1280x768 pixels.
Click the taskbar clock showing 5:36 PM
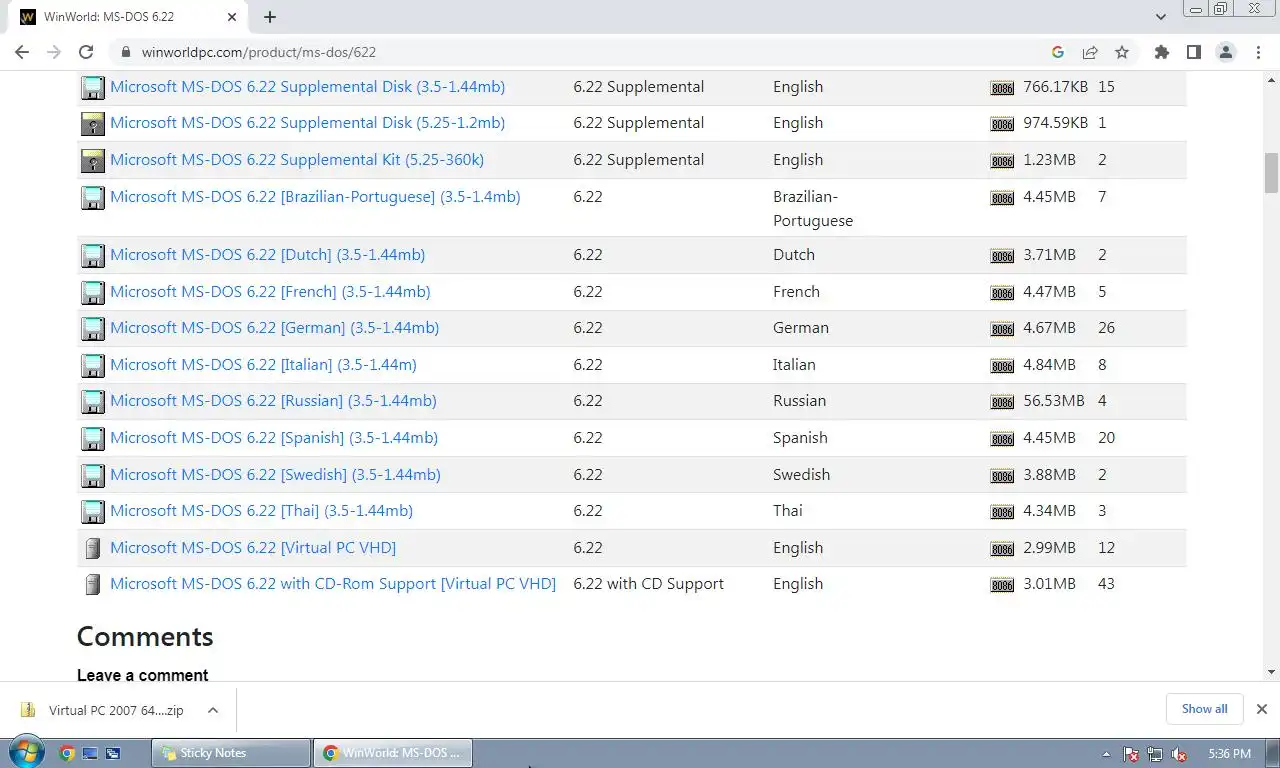pos(1229,754)
